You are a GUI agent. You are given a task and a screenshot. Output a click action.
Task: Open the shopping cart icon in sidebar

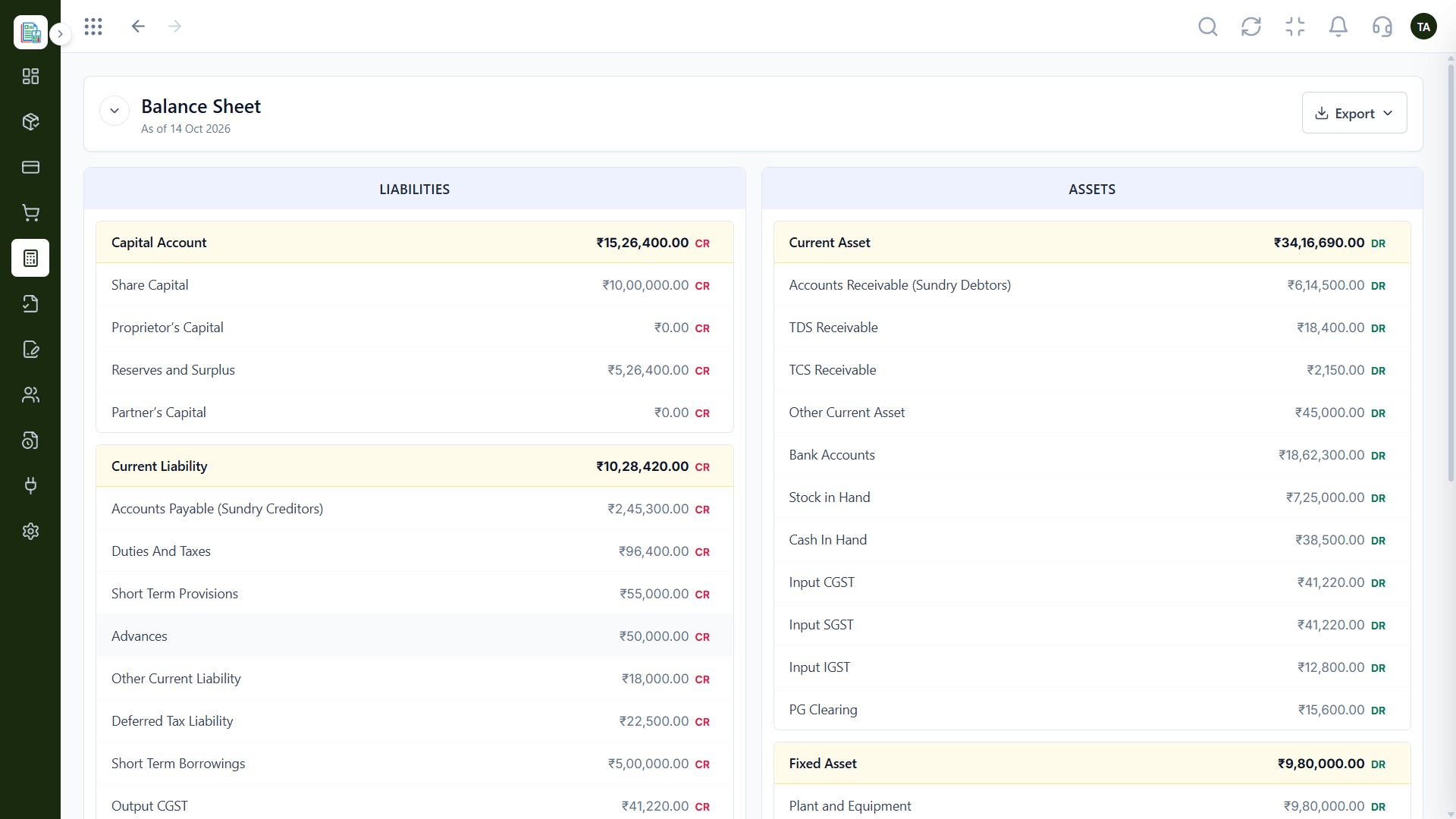click(x=30, y=213)
